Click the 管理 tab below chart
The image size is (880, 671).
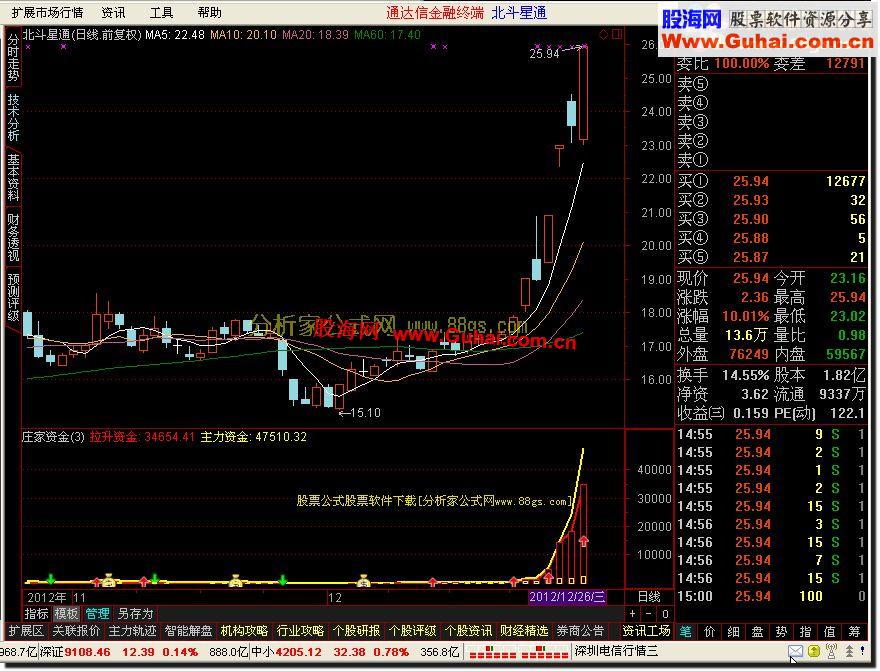[97, 614]
